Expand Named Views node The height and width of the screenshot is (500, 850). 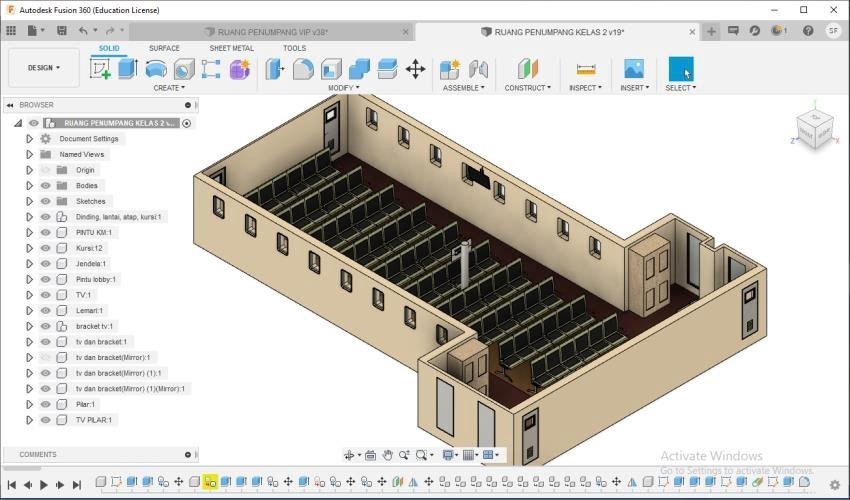pos(29,155)
